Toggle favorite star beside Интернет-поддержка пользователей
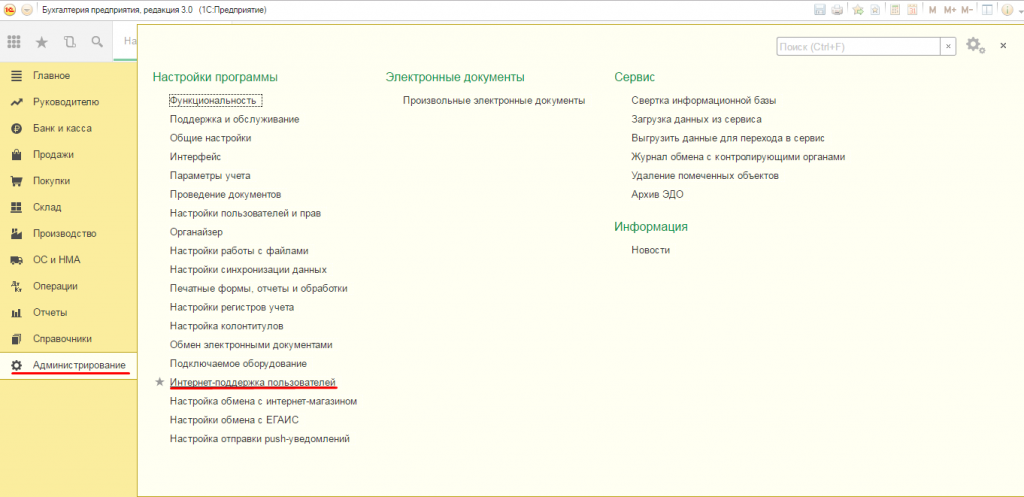This screenshot has height=497, width=1024. pyautogui.click(x=159, y=382)
